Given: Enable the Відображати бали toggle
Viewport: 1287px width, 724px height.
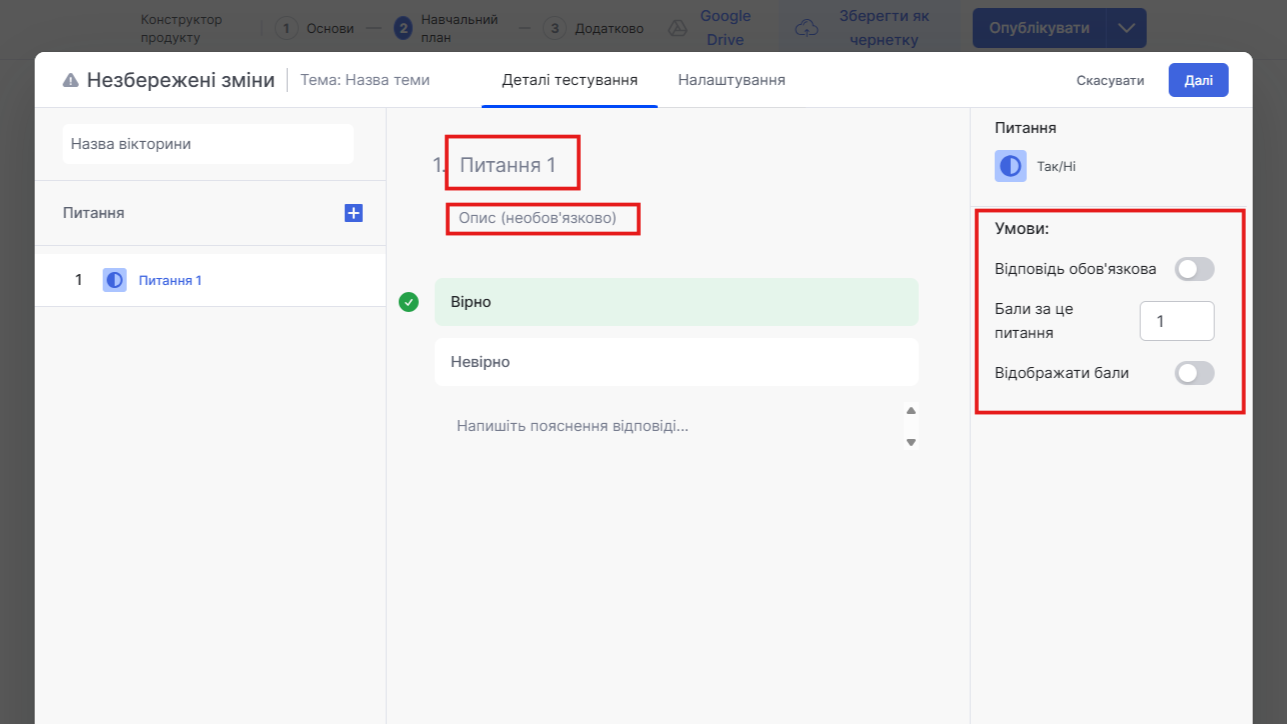Looking at the screenshot, I should (x=1193, y=373).
